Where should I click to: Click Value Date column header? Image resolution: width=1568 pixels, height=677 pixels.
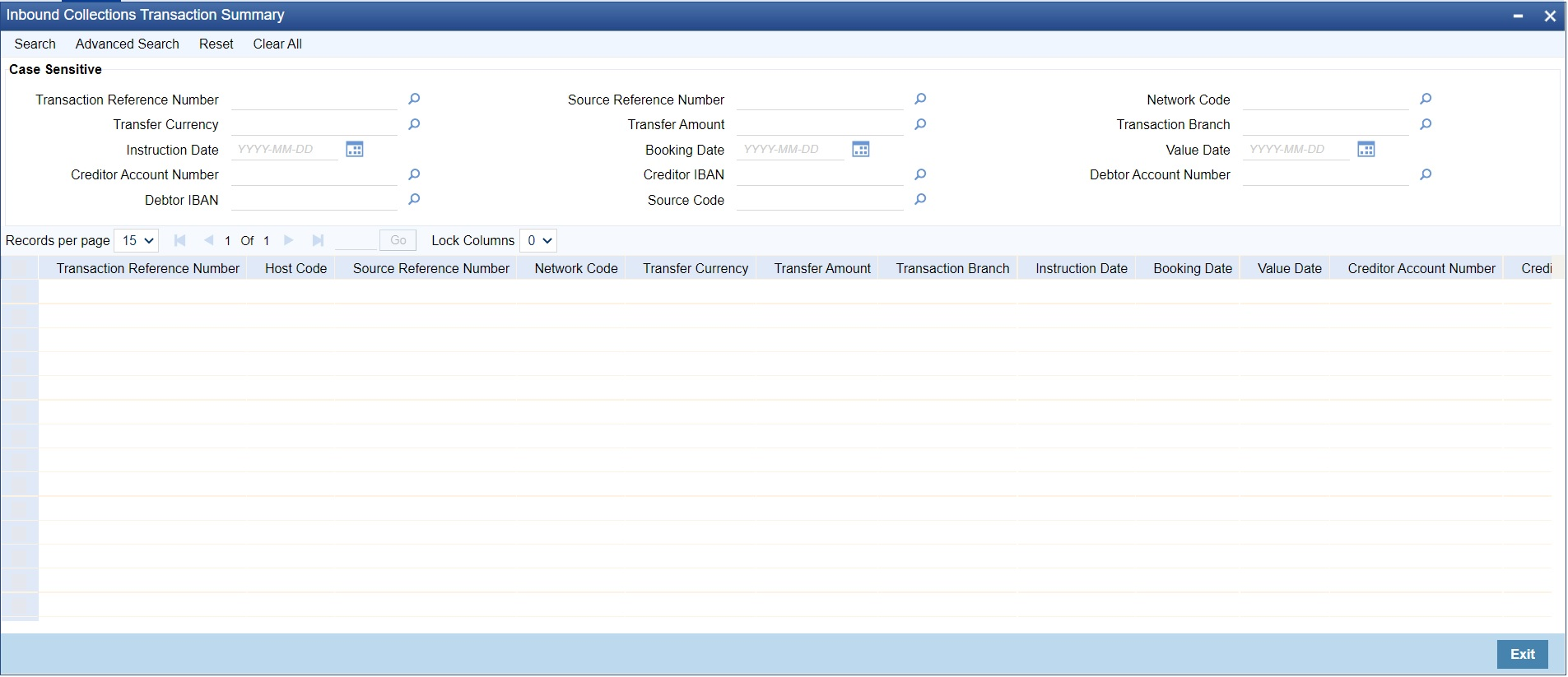click(1290, 268)
